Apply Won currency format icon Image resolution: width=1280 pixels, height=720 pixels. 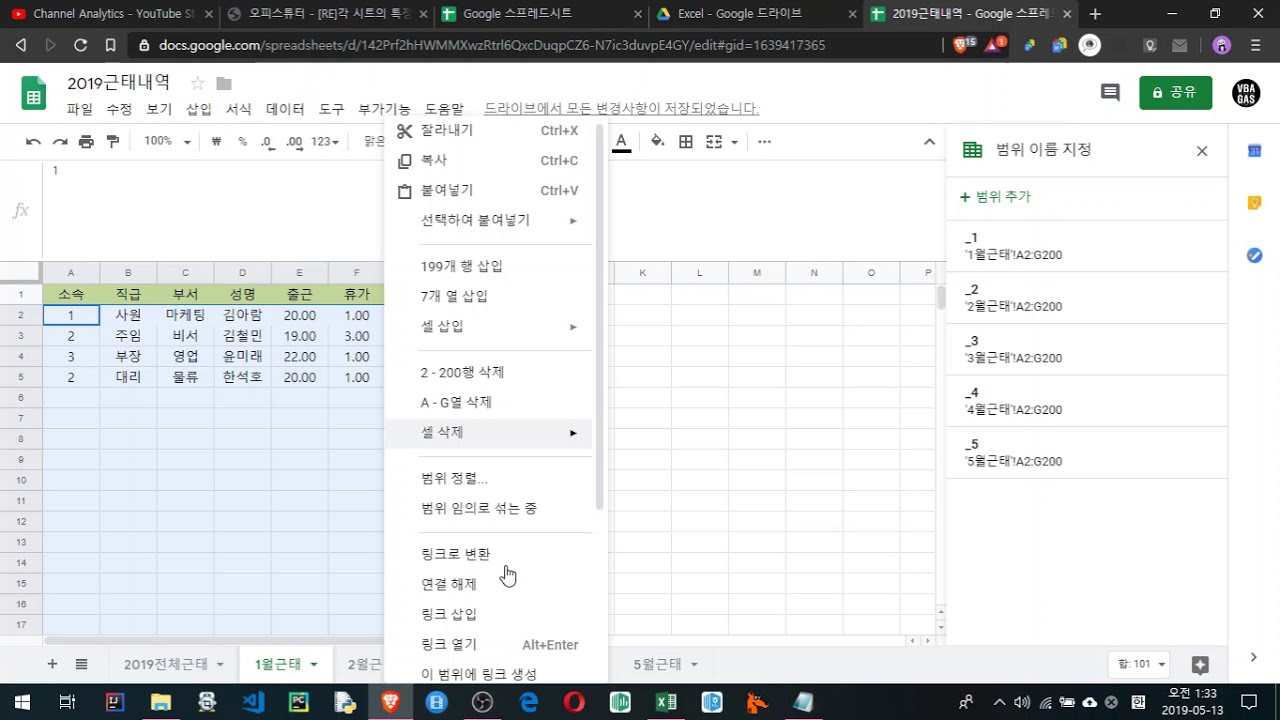(x=216, y=142)
